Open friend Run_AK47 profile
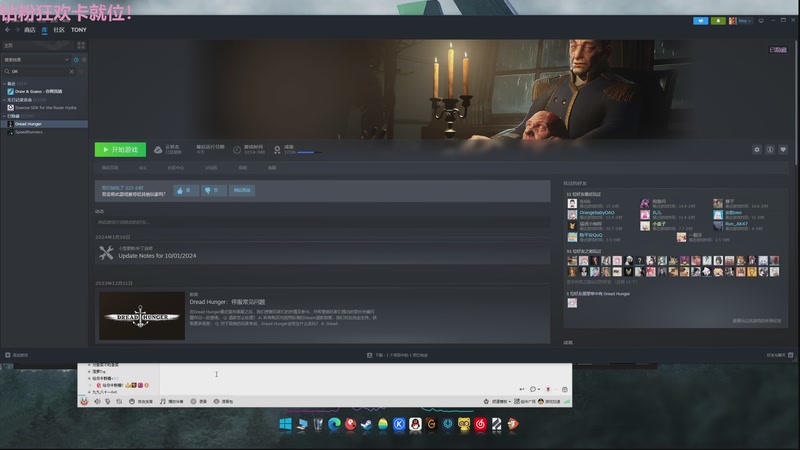Viewport: 800px width, 450px height. (736, 224)
